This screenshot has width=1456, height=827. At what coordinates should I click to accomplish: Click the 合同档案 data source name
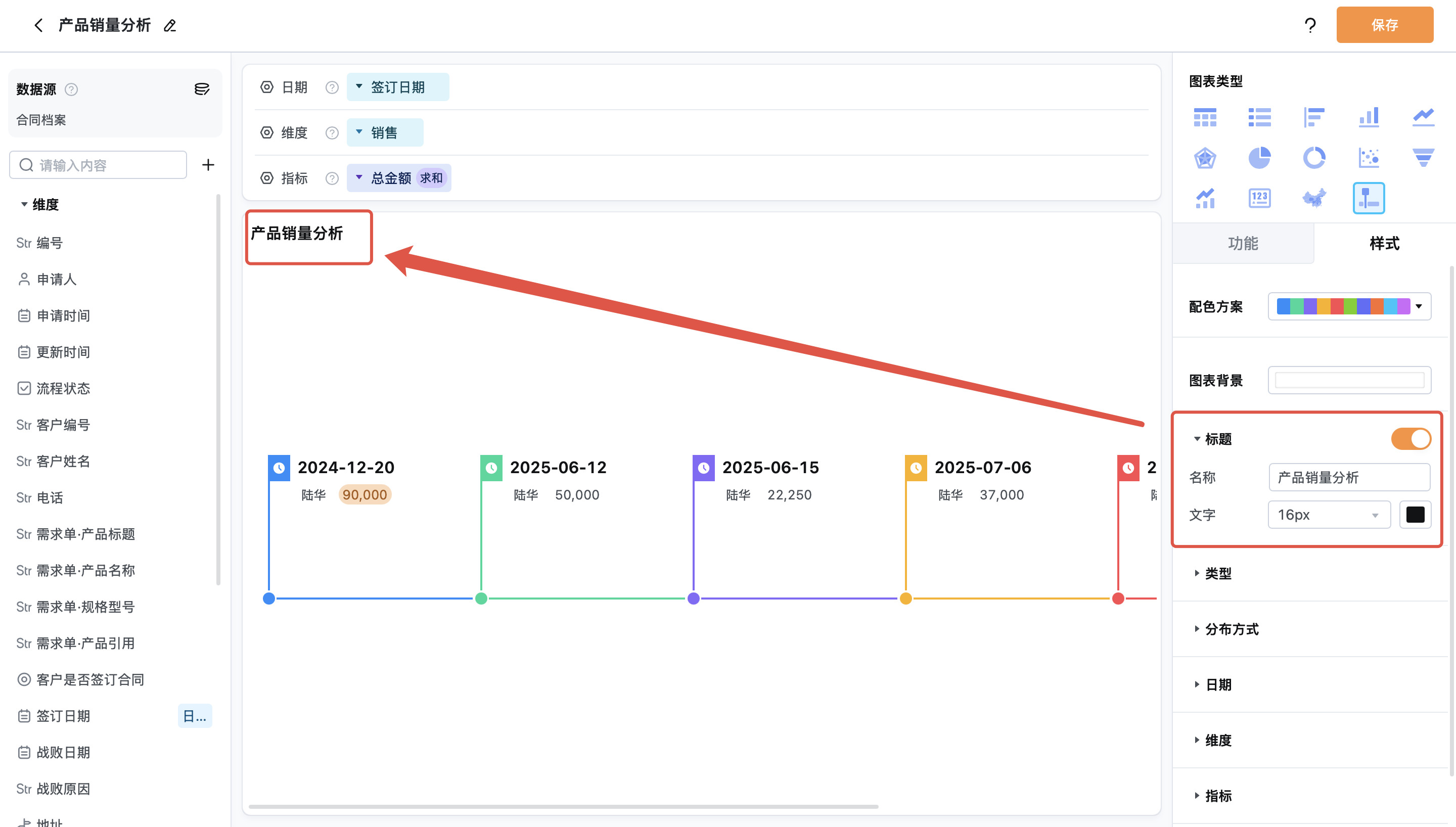(x=41, y=120)
